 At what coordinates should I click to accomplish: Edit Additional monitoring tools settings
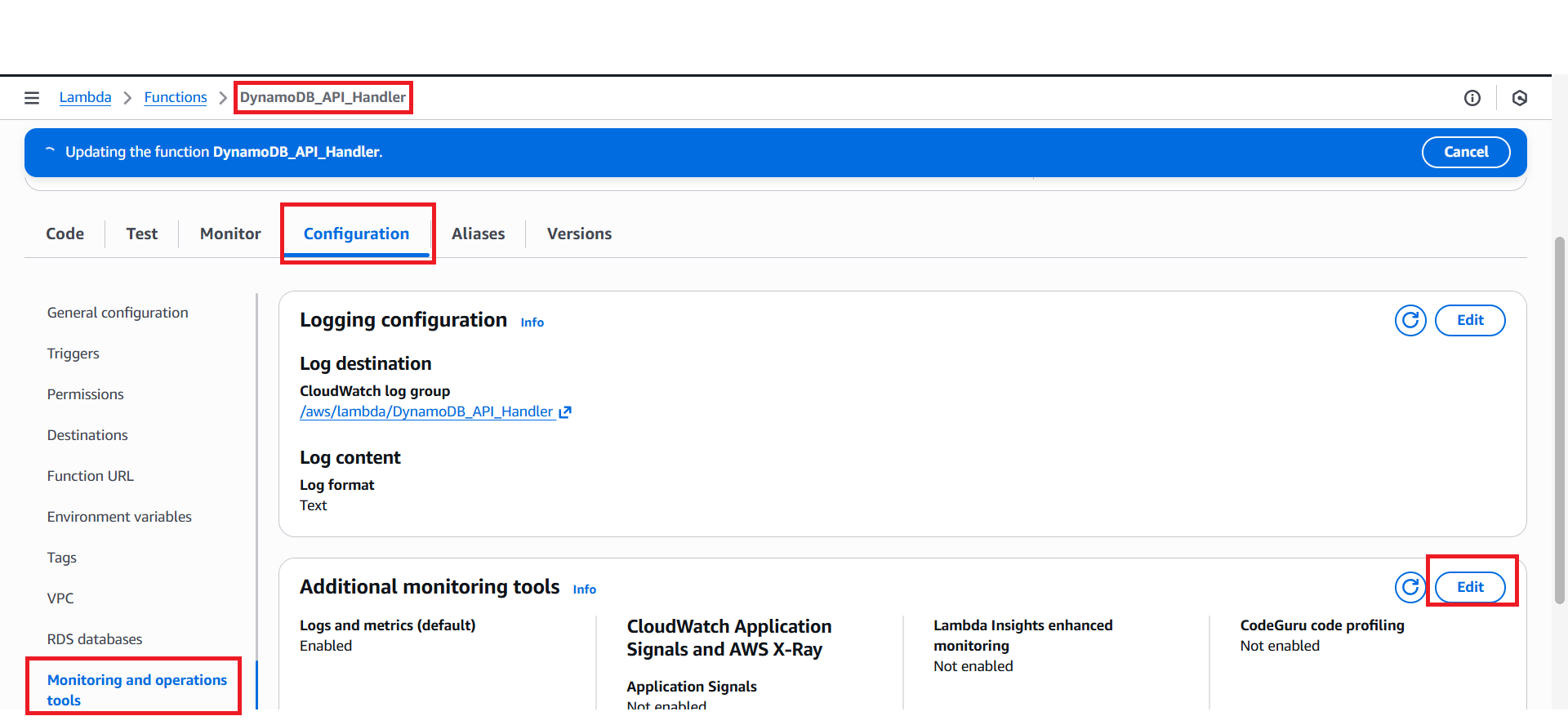(1469, 587)
